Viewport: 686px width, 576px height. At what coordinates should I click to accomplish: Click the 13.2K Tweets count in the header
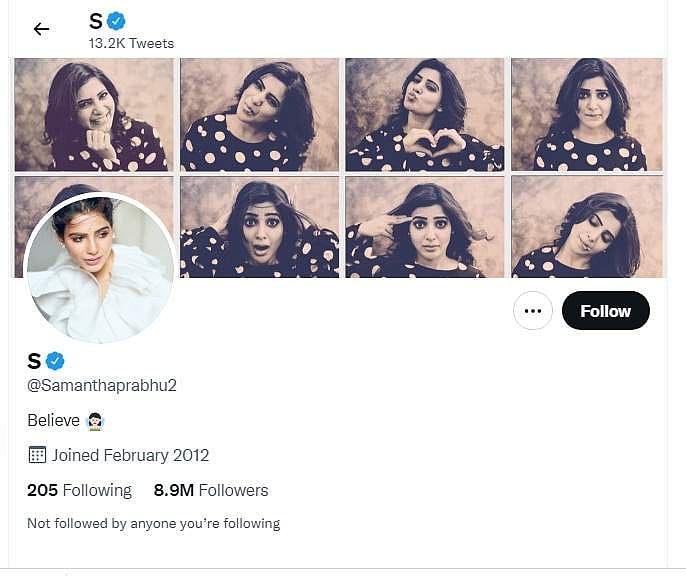pos(131,43)
